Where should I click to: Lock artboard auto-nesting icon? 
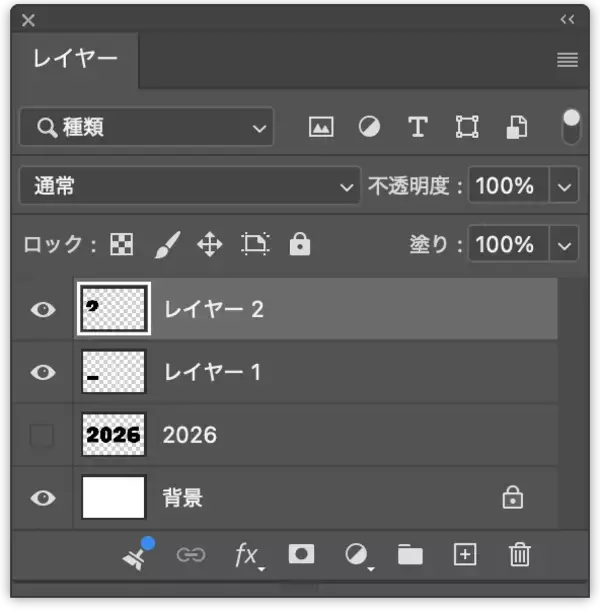(255, 244)
